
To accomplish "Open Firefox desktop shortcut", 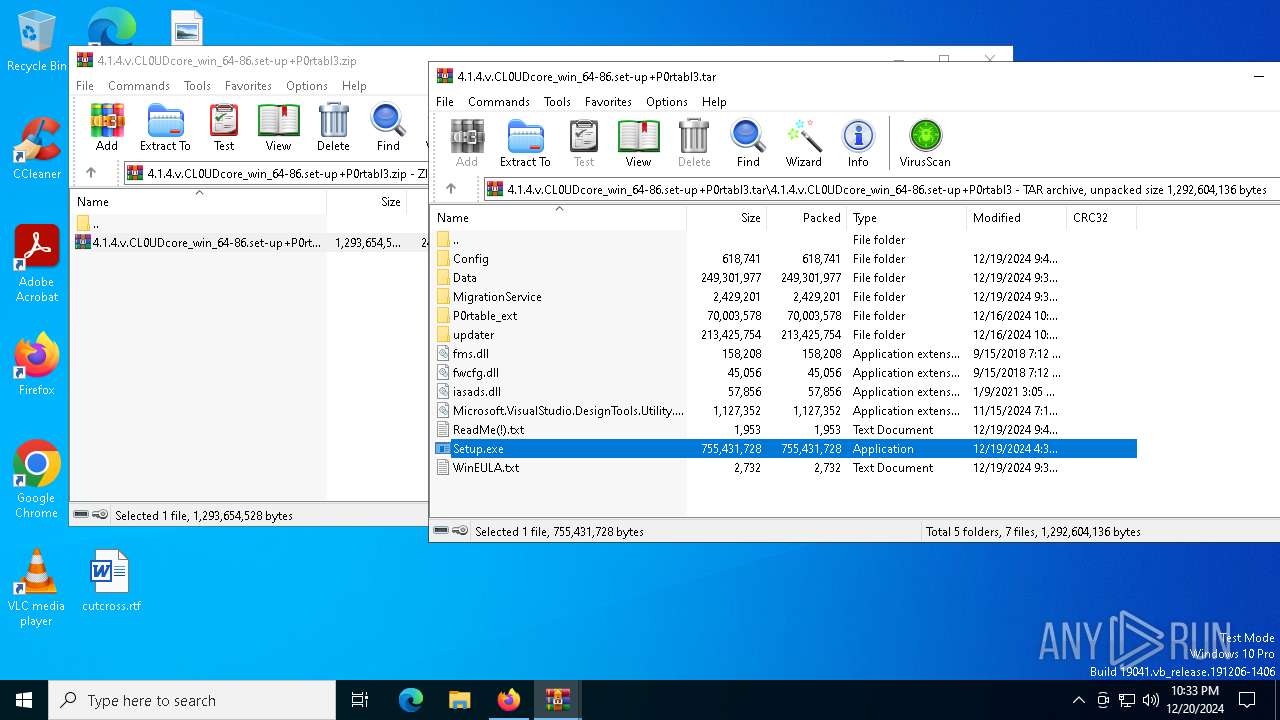I will (37, 365).
